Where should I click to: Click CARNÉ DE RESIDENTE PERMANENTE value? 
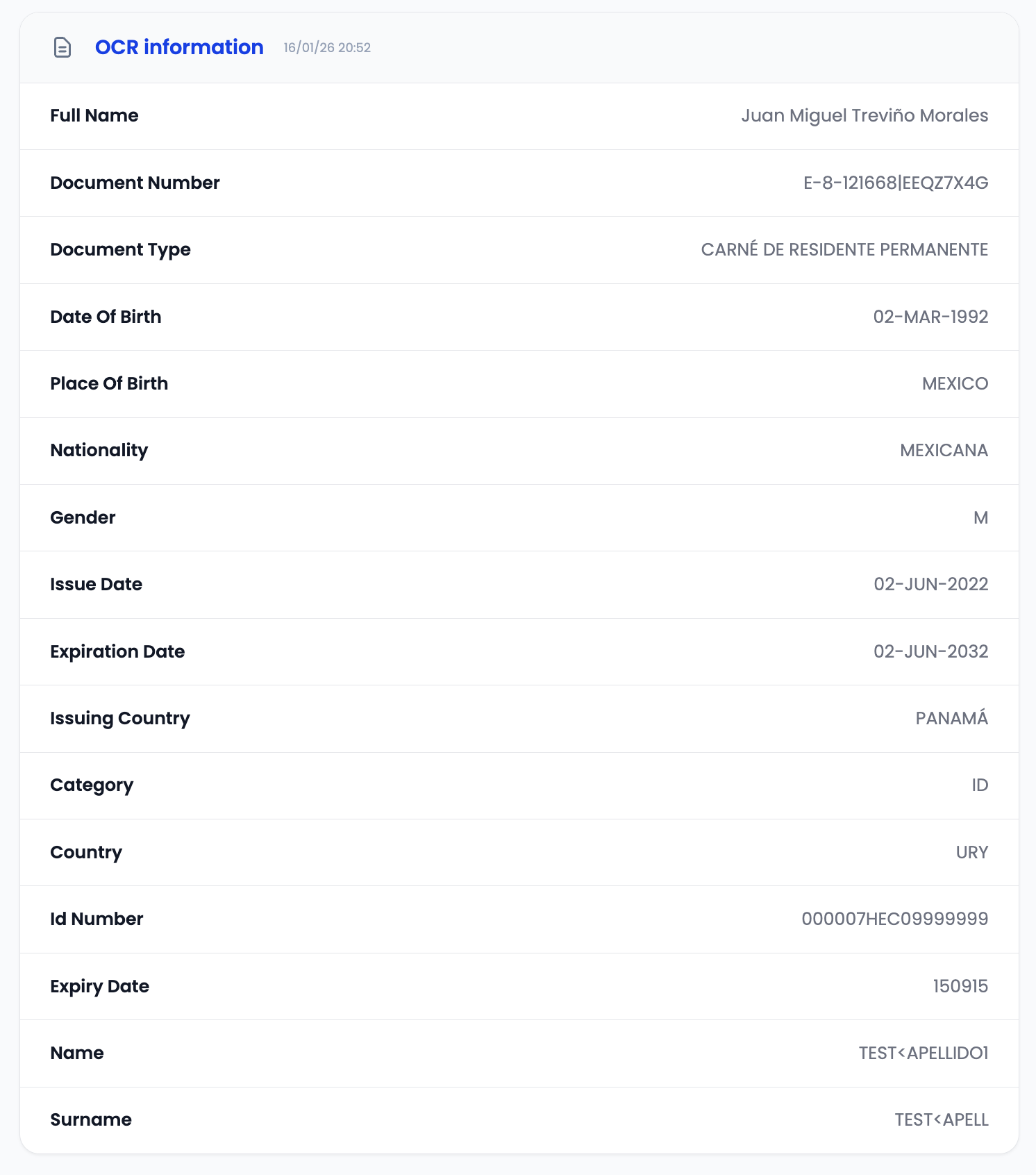click(844, 250)
